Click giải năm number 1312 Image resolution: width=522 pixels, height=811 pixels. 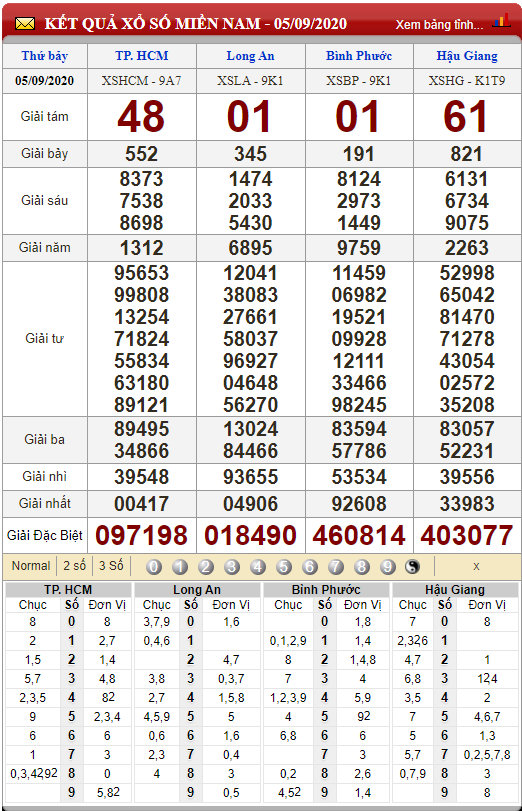click(x=141, y=248)
